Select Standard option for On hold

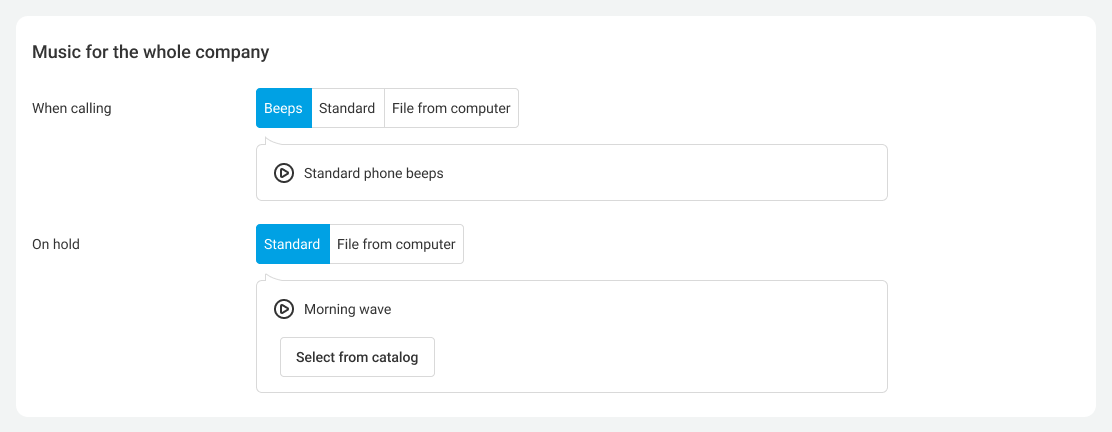click(x=292, y=244)
